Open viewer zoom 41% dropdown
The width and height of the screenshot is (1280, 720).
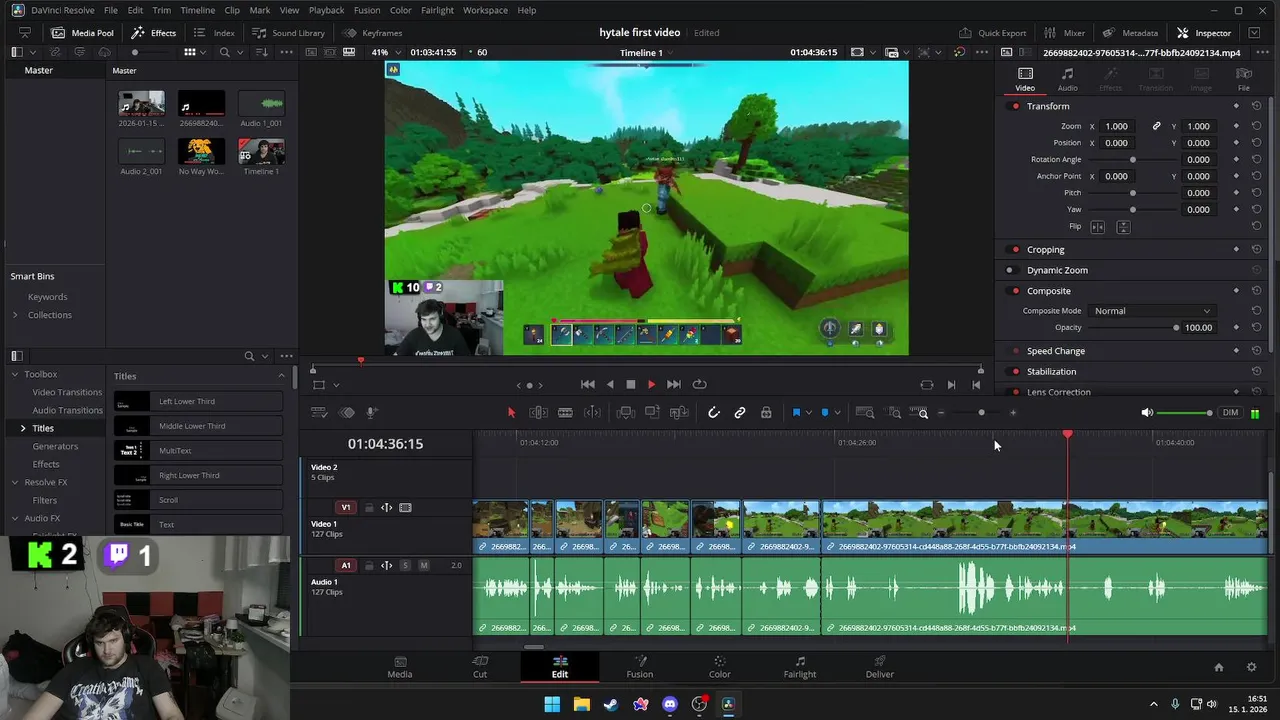click(x=386, y=52)
